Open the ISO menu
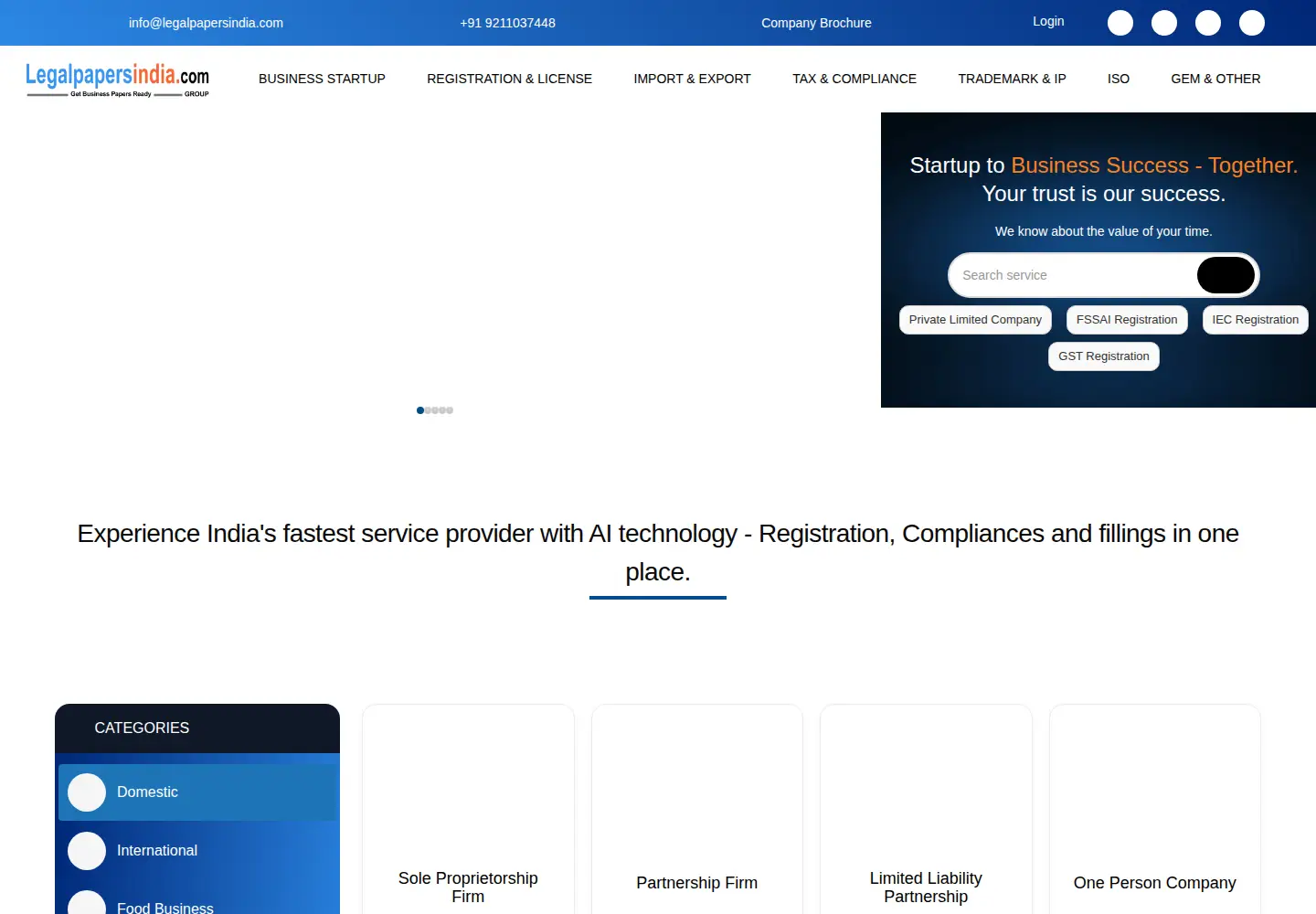1316x914 pixels. [x=1119, y=79]
